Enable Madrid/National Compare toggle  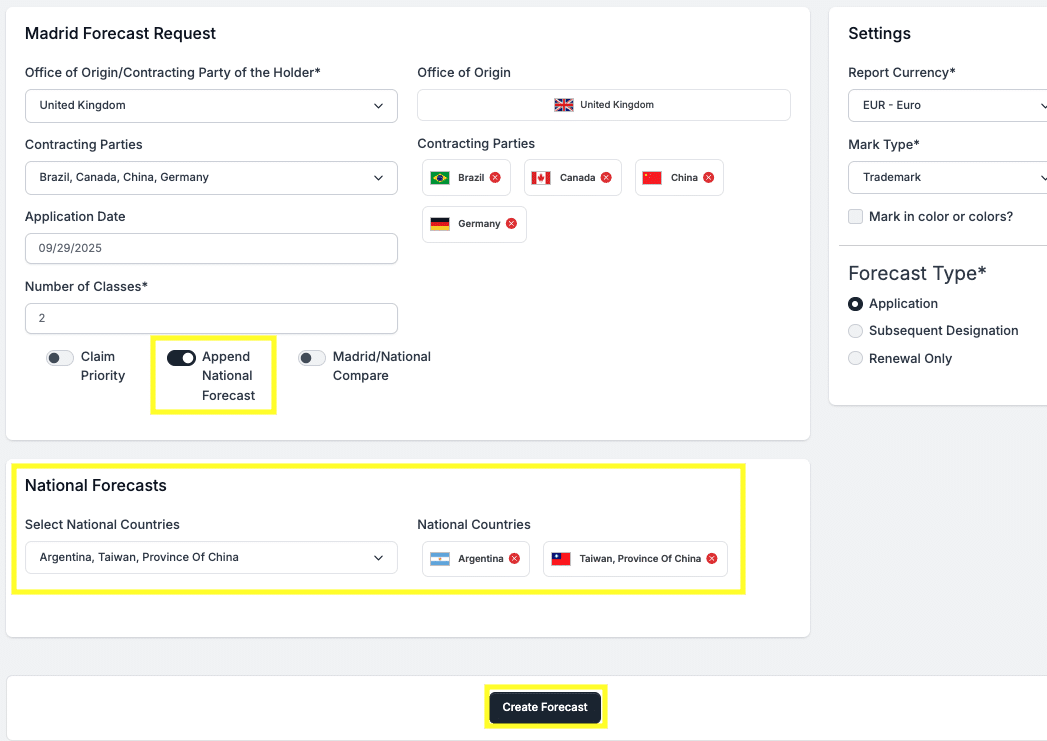pyautogui.click(x=312, y=358)
